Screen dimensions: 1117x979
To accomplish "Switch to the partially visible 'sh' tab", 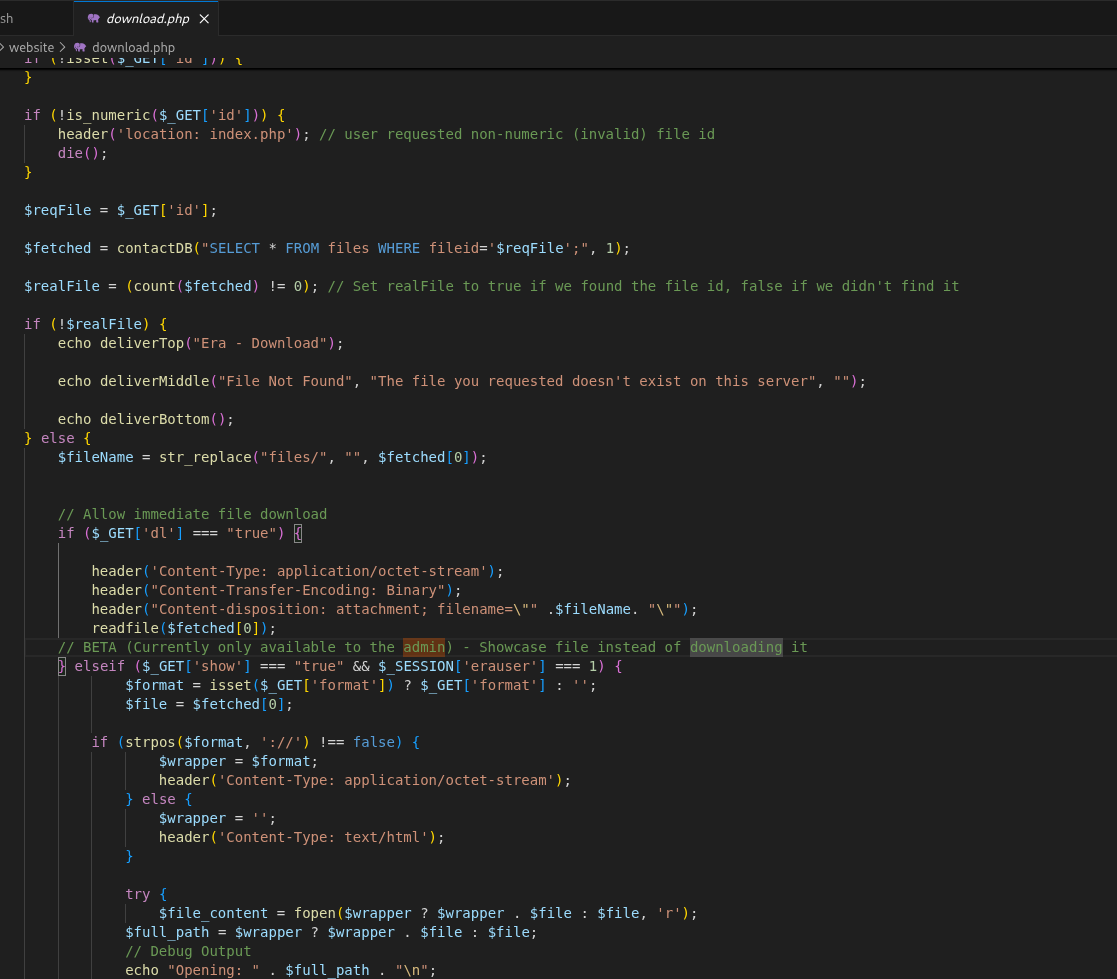I will tap(7, 19).
